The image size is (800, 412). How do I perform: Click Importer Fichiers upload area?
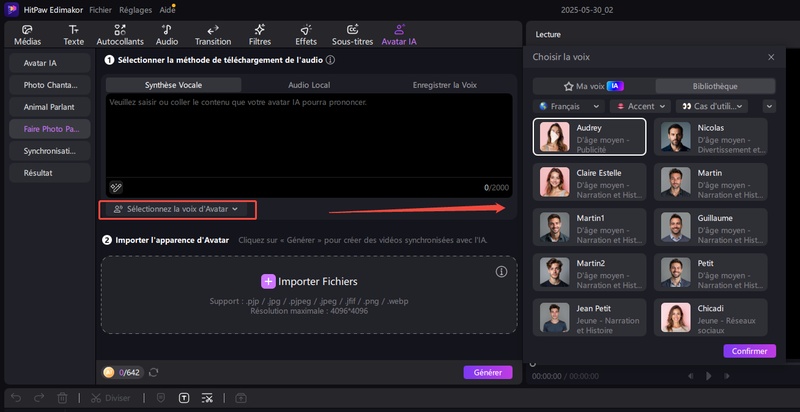coord(309,282)
